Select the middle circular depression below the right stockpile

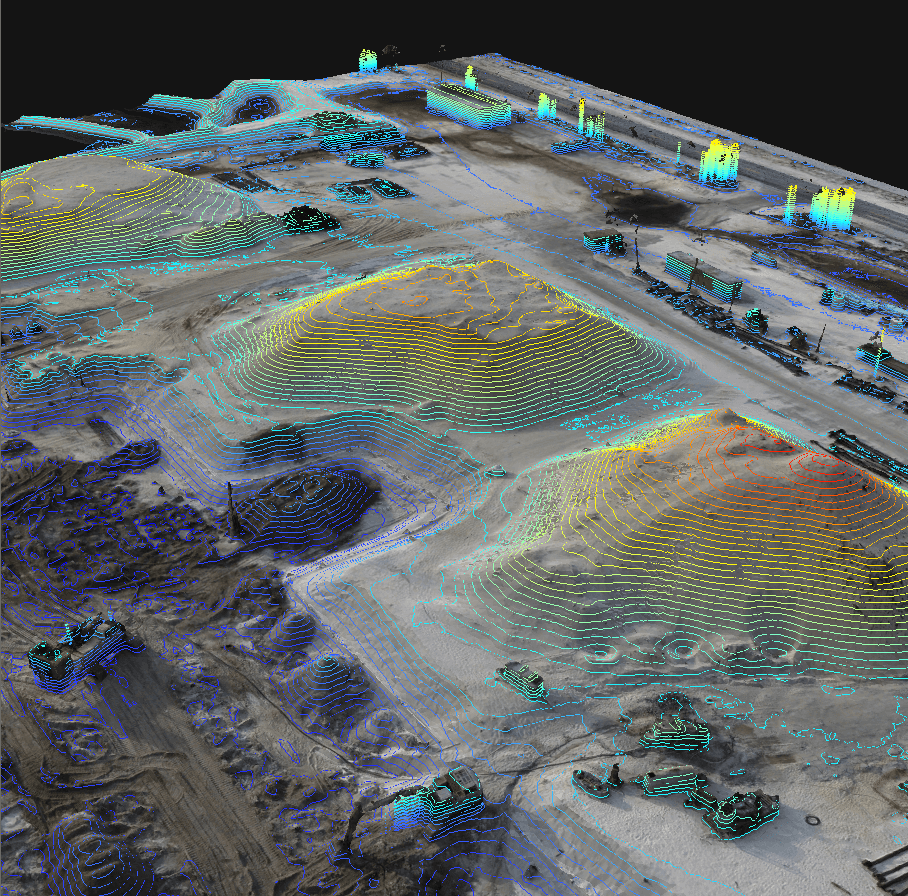click(682, 651)
